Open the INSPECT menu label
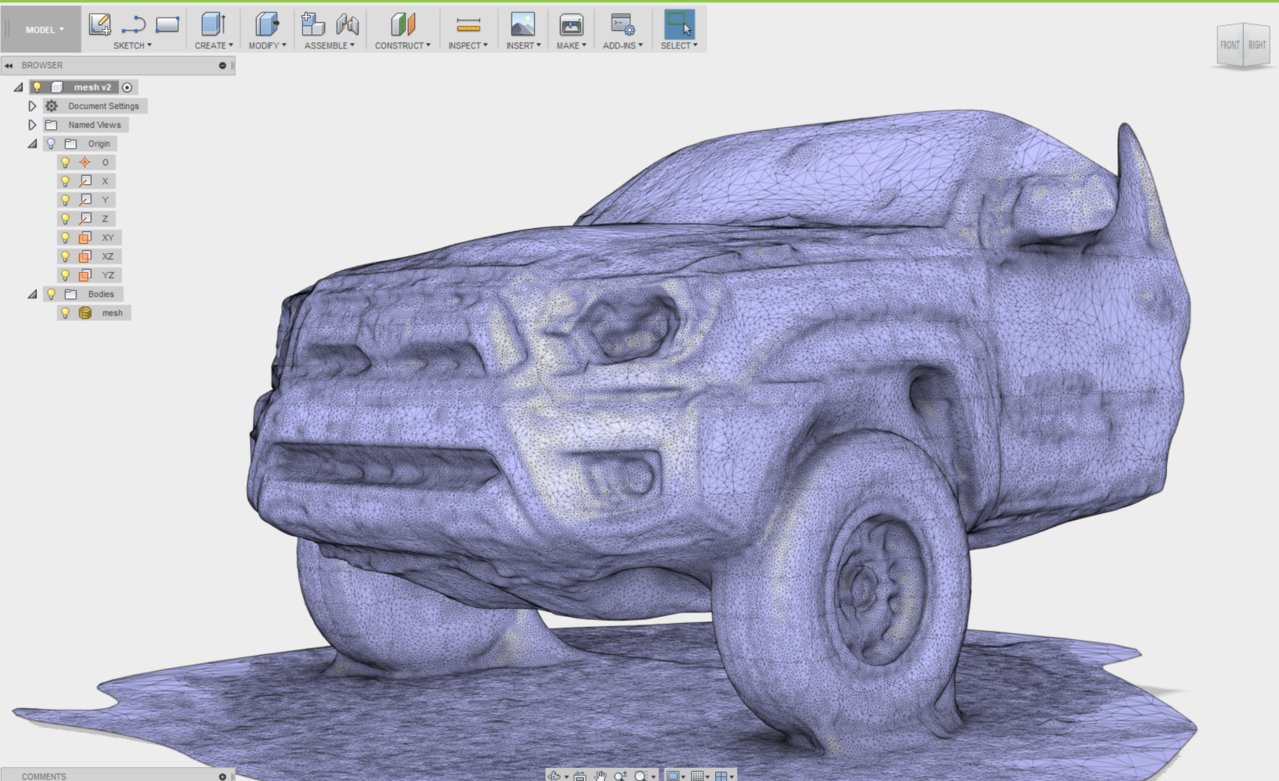This screenshot has height=781, width=1279. click(468, 45)
